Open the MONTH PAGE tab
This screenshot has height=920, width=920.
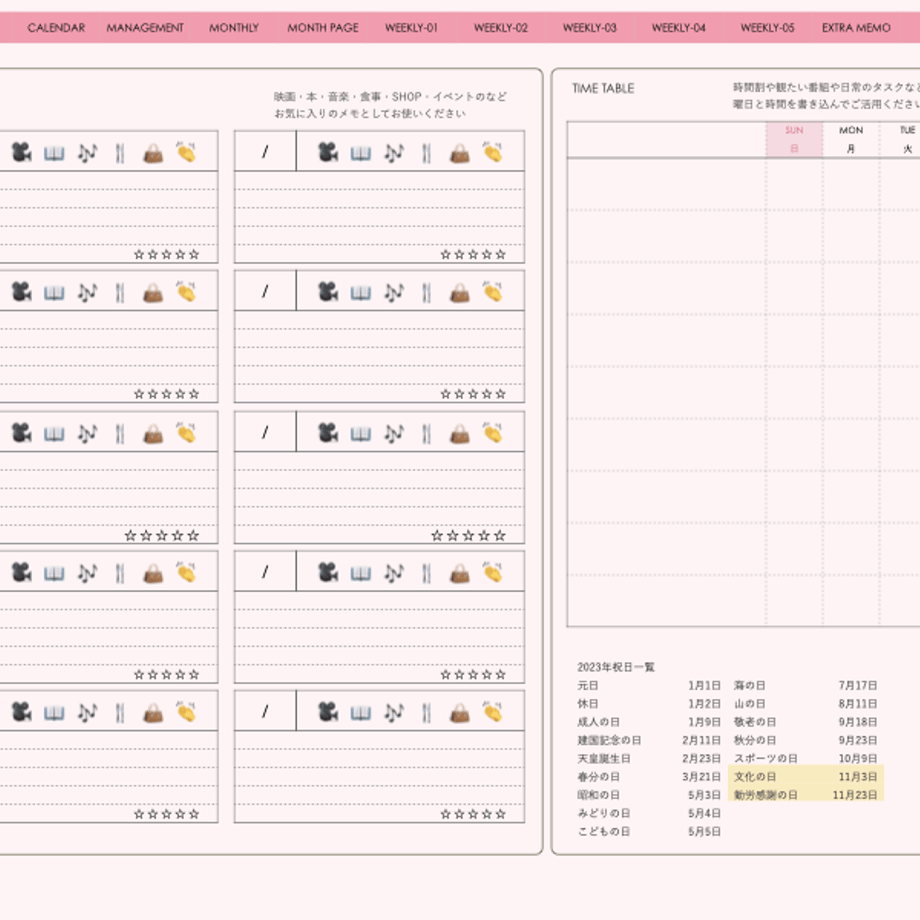tap(323, 28)
